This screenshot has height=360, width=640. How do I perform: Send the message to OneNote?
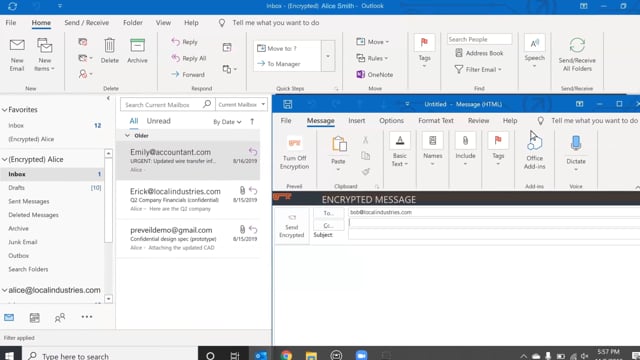(375, 74)
